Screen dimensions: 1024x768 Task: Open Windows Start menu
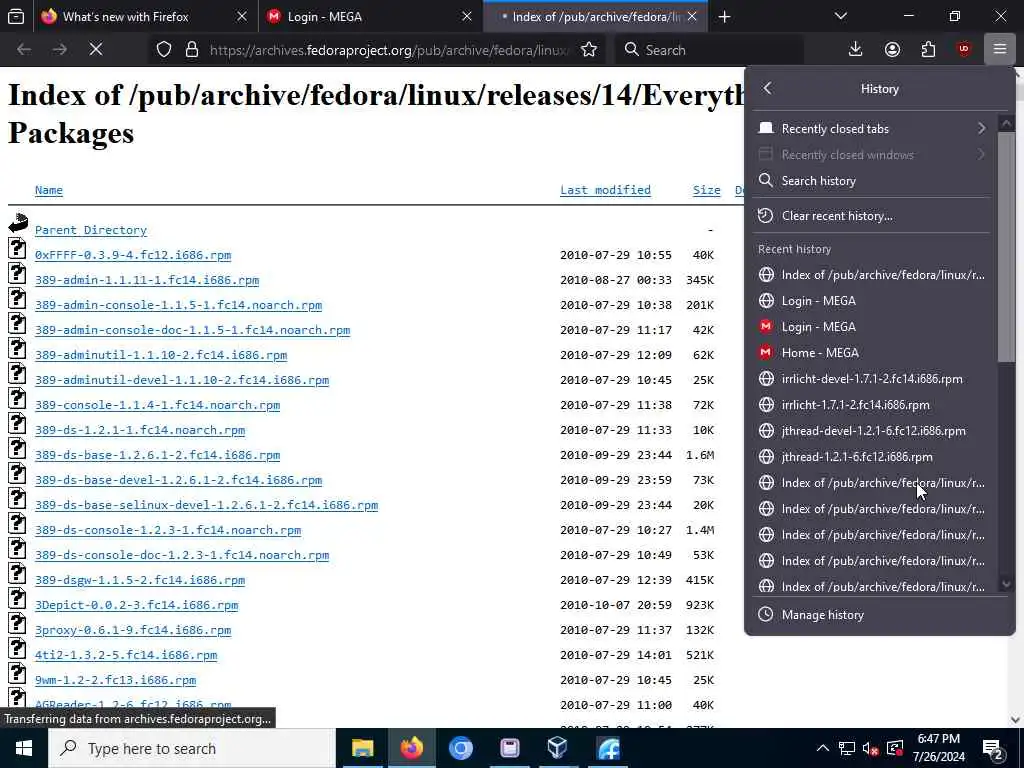point(24,748)
